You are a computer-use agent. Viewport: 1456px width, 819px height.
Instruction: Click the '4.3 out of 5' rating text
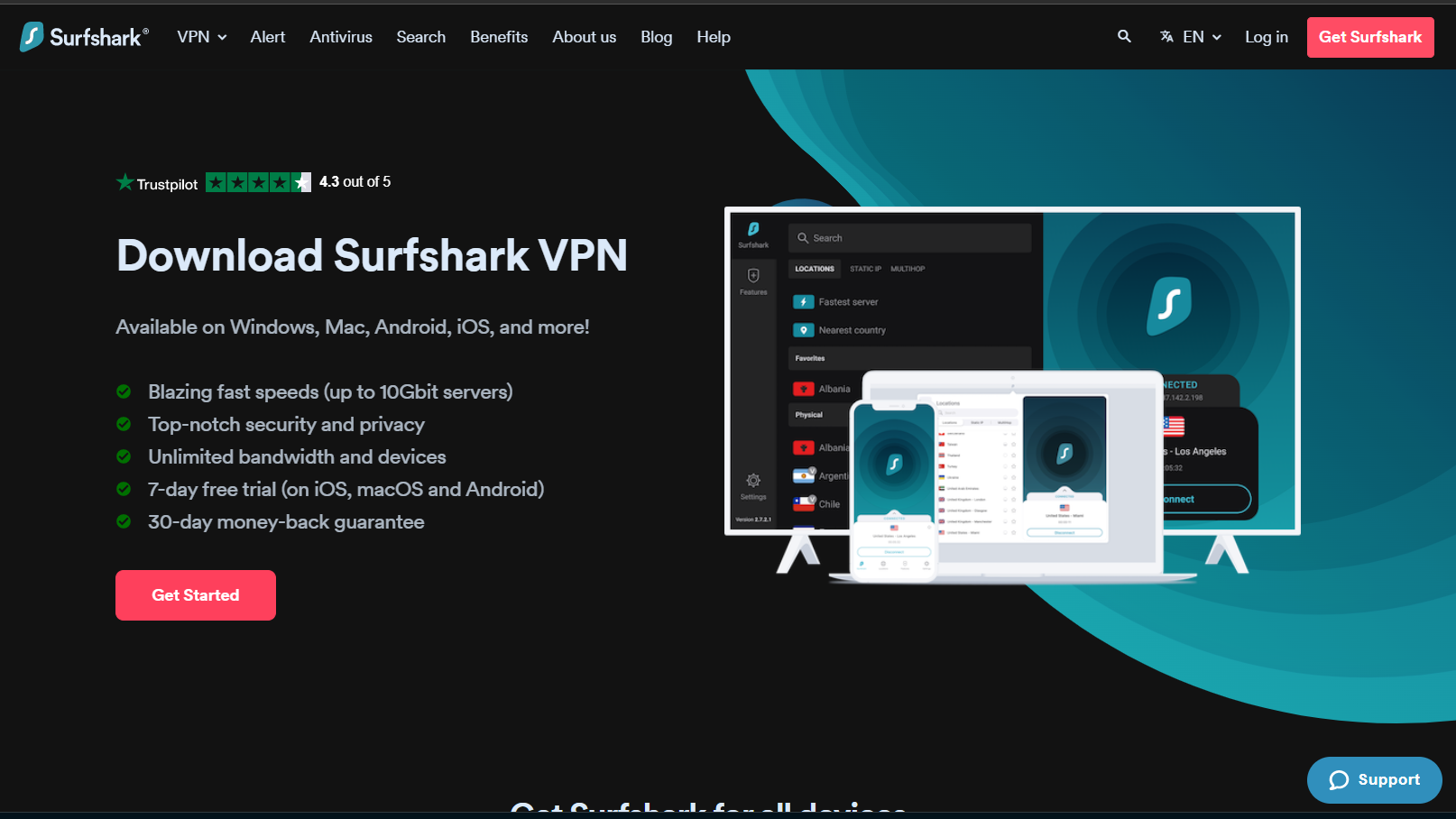coord(355,182)
